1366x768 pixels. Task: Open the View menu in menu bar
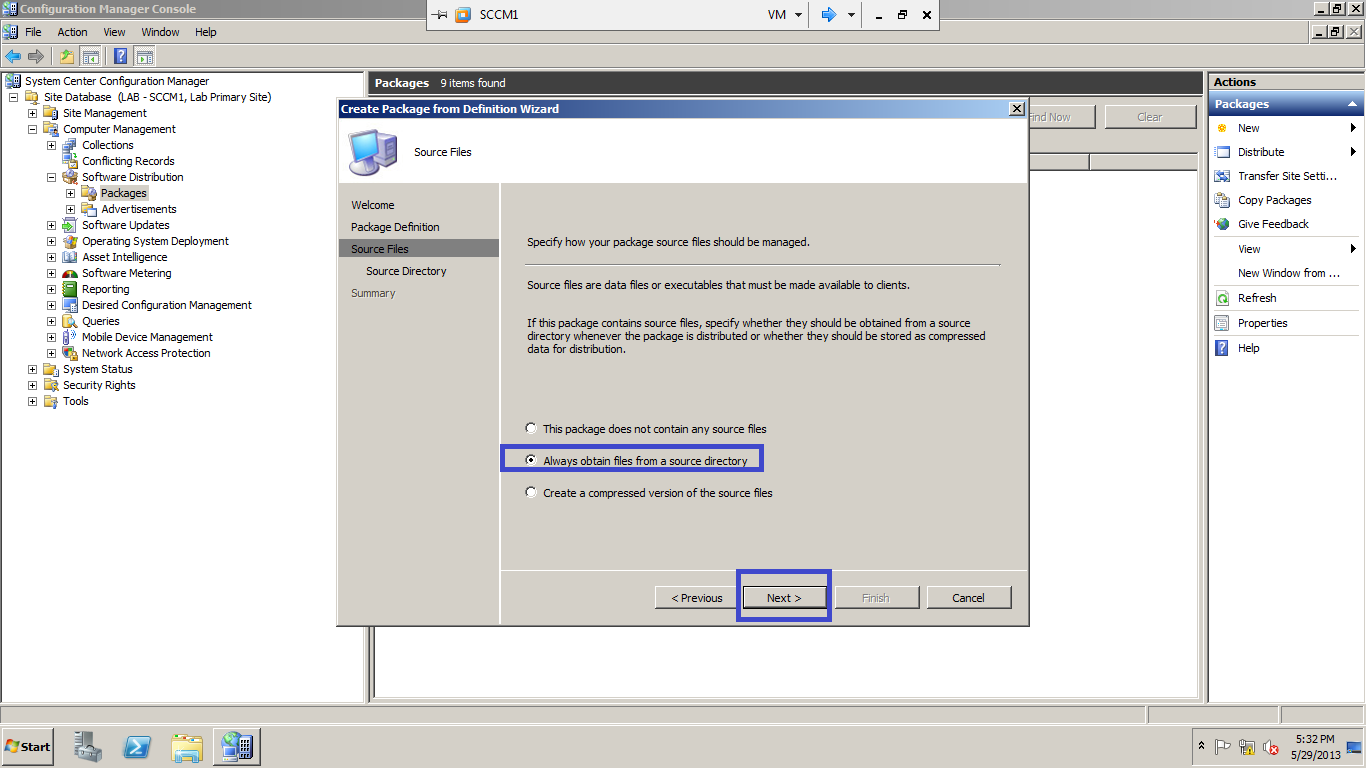112,32
